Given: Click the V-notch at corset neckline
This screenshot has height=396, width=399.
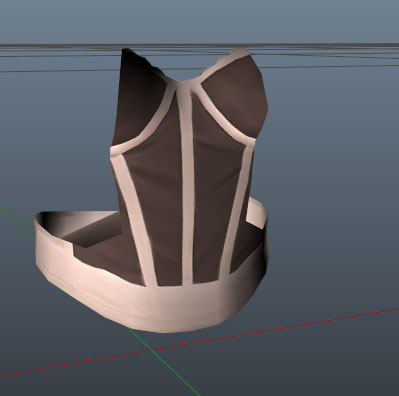Looking at the screenshot, I should click(183, 80).
